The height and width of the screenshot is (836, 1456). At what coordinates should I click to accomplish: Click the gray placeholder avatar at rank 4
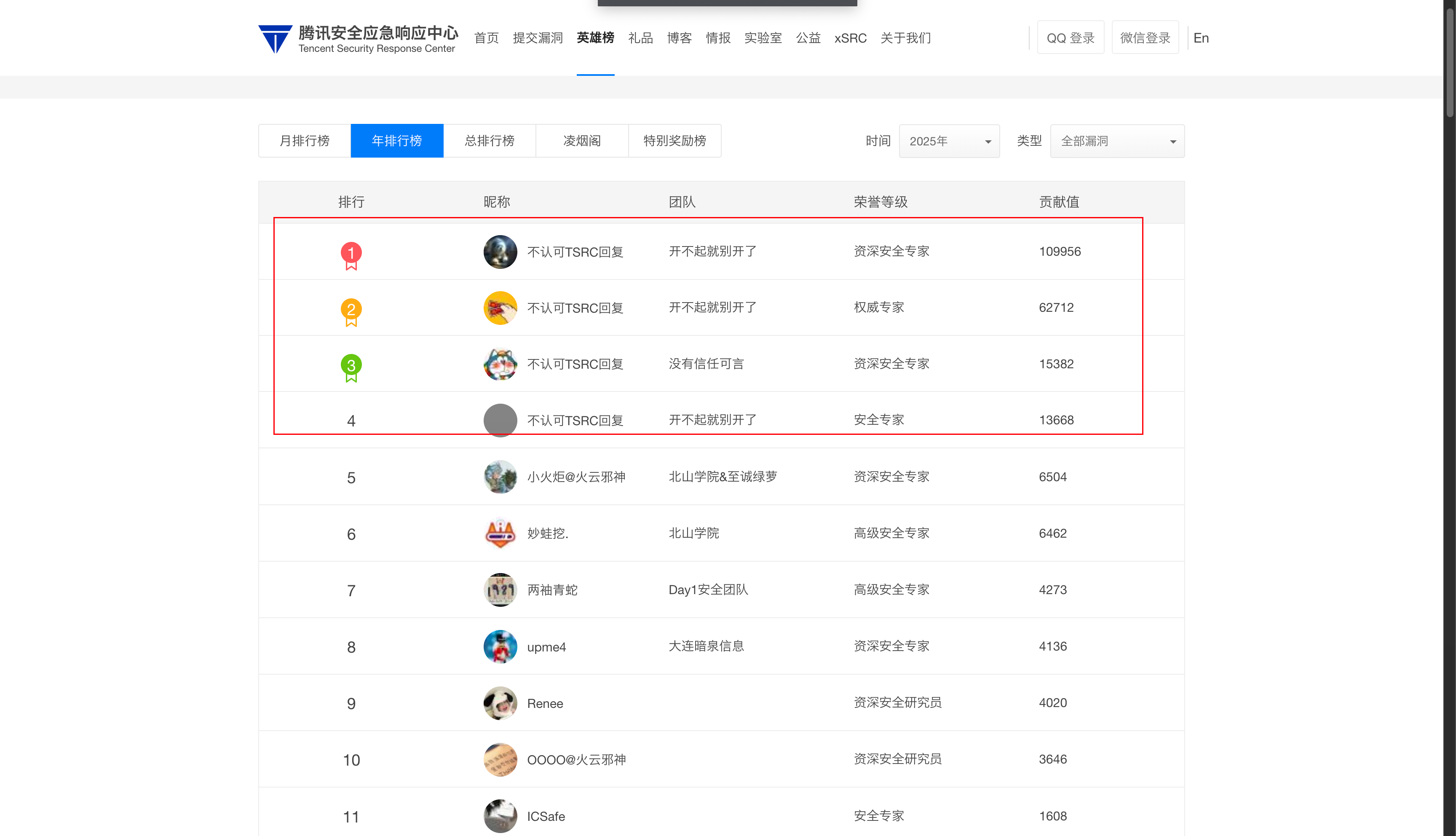coord(500,420)
